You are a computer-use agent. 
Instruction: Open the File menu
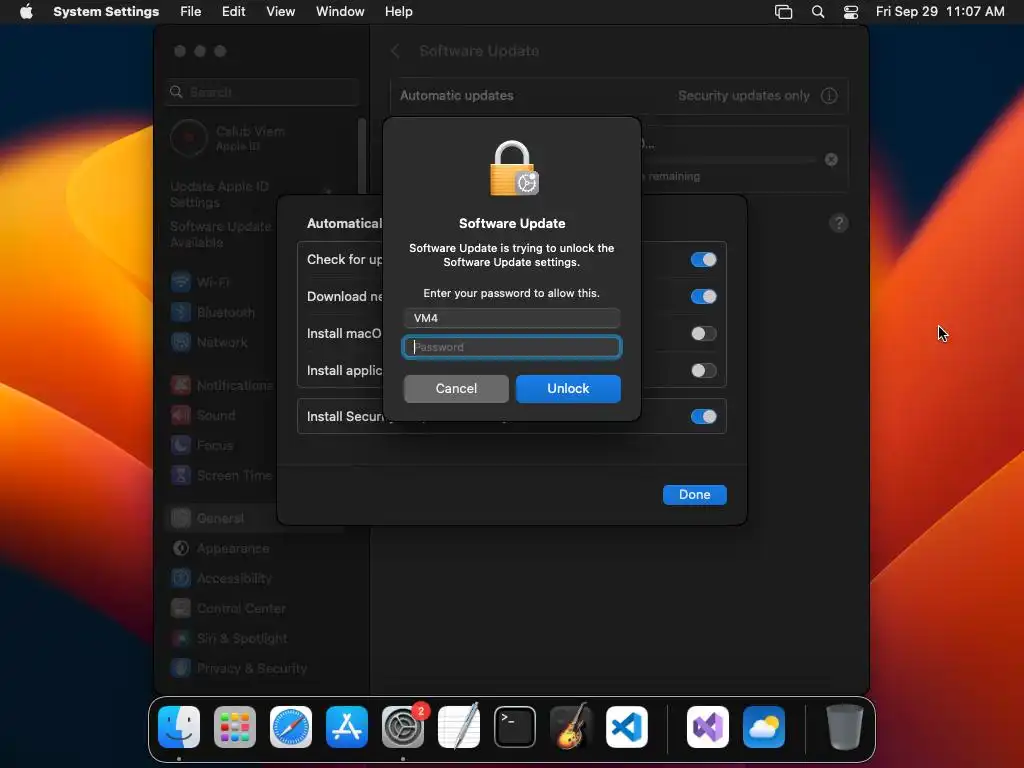pos(191,12)
